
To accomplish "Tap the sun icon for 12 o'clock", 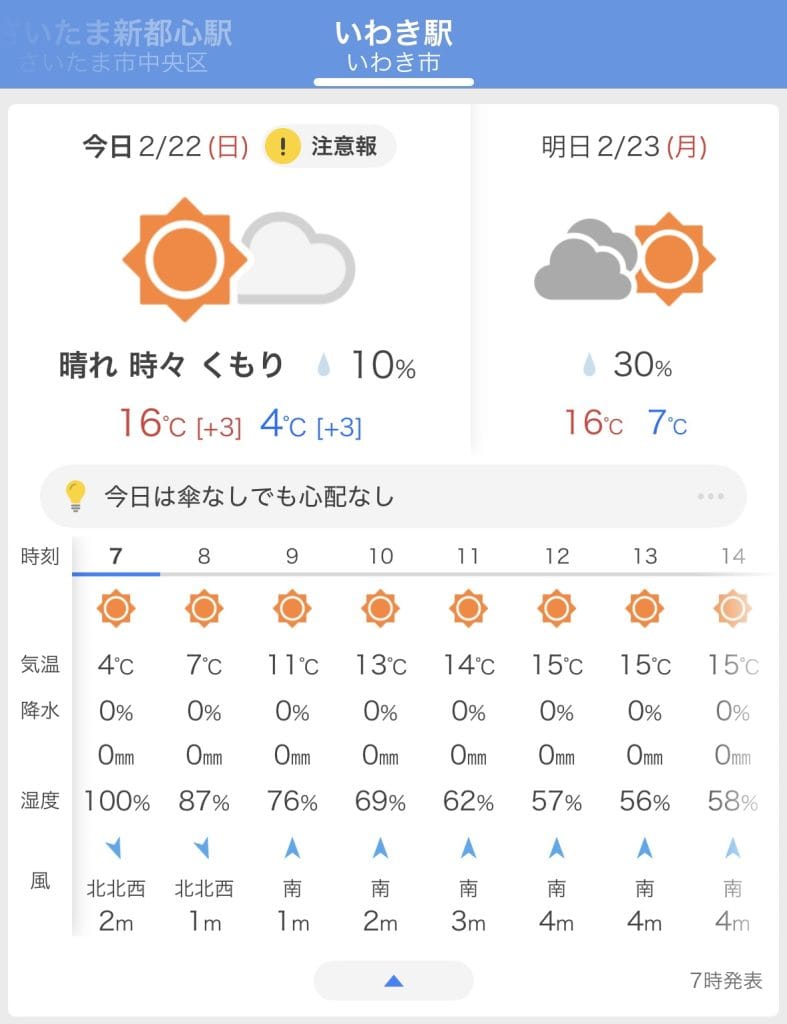I will [x=557, y=608].
